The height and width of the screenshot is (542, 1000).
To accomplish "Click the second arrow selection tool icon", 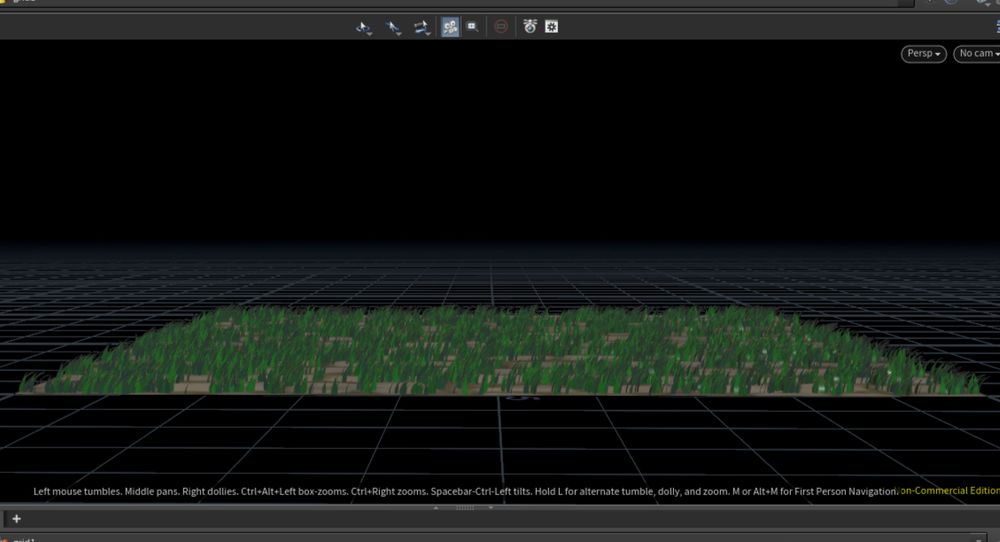I will click(x=393, y=27).
